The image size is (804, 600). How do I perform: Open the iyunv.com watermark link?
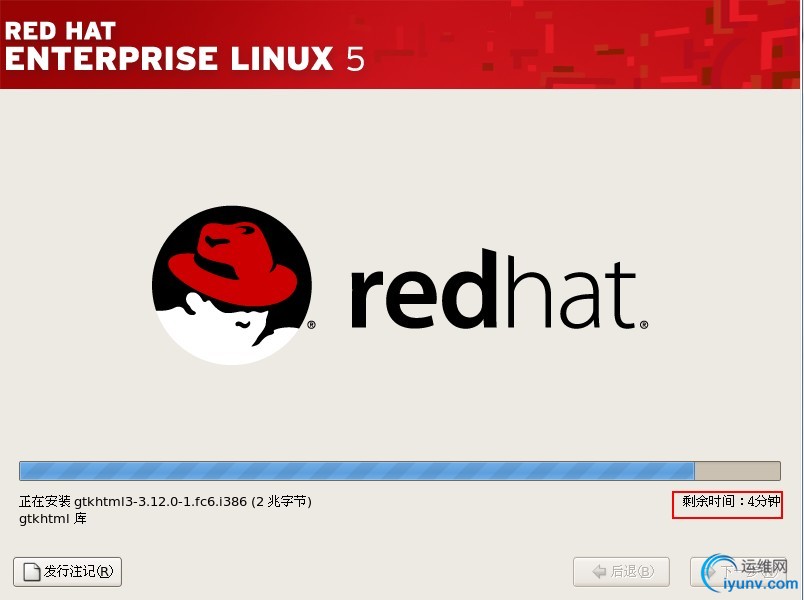tap(760, 584)
